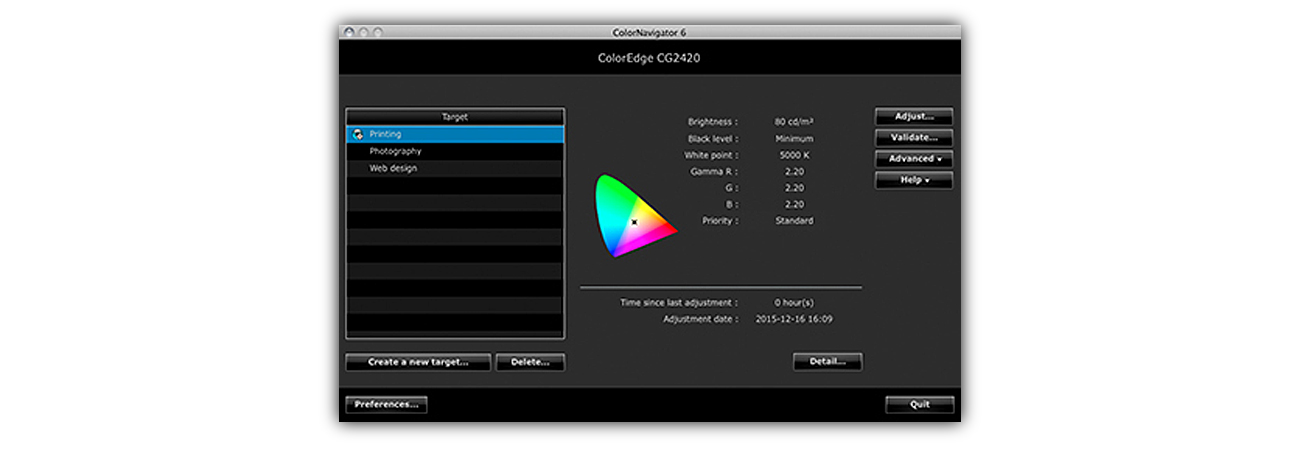This screenshot has height=450, width=1300.
Task: Close the ColorNavigator 6 window
Action: click(x=349, y=32)
